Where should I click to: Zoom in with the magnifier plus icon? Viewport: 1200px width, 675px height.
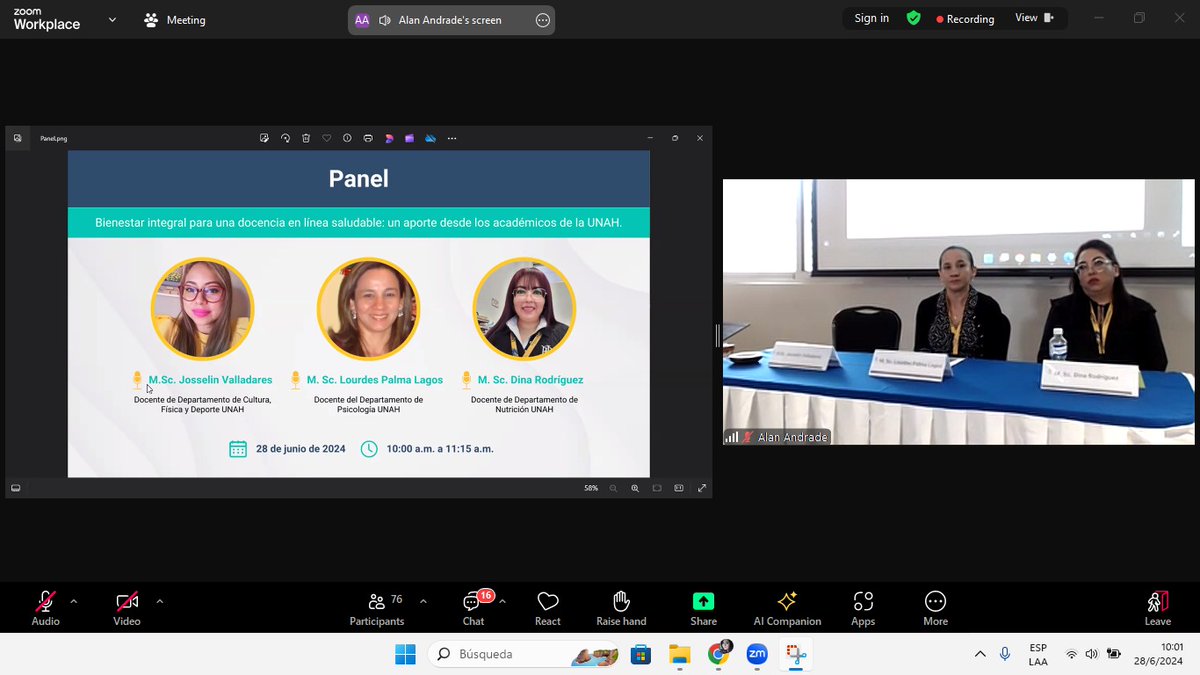click(635, 488)
